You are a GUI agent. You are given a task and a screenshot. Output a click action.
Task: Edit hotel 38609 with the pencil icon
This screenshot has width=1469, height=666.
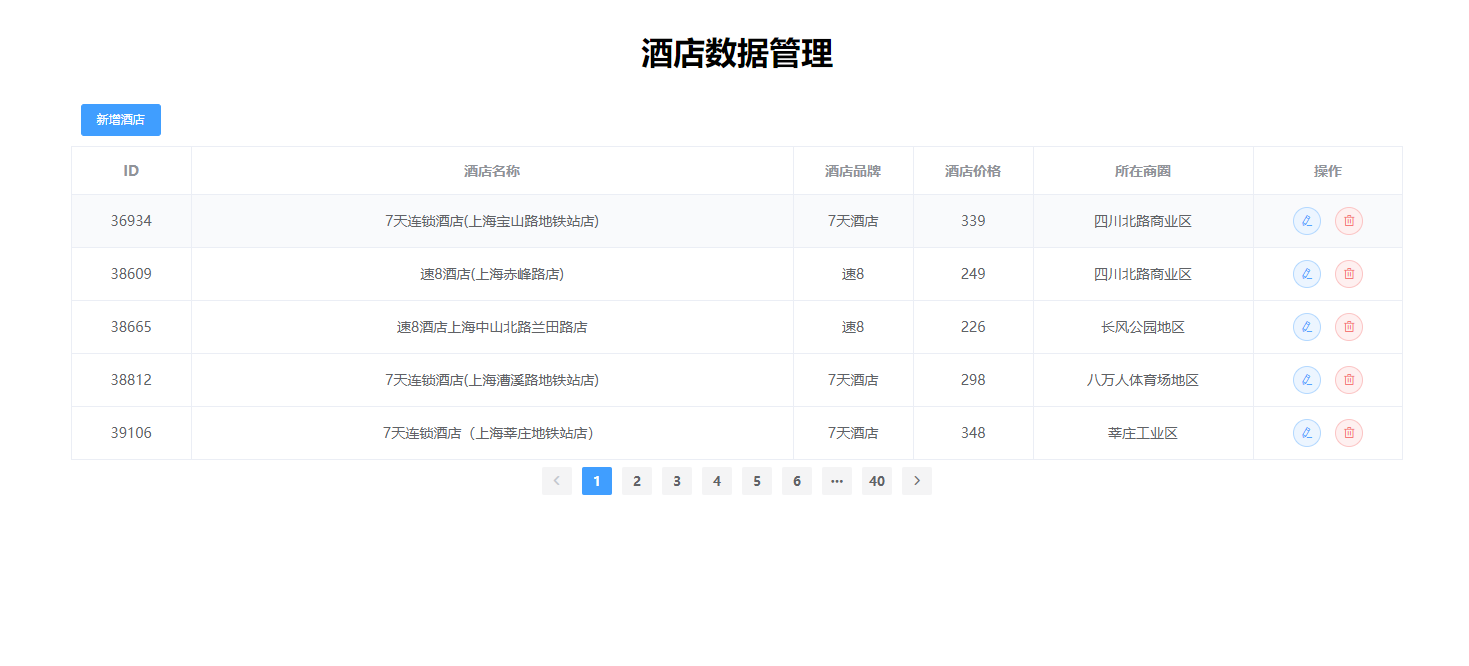(x=1306, y=274)
